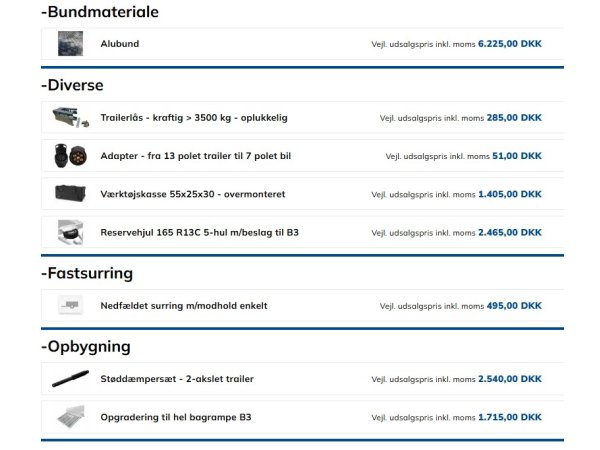Screen dimensions: 600x450
Task: Click the Værktøjskasse toolbox icon
Action: [x=70, y=194]
